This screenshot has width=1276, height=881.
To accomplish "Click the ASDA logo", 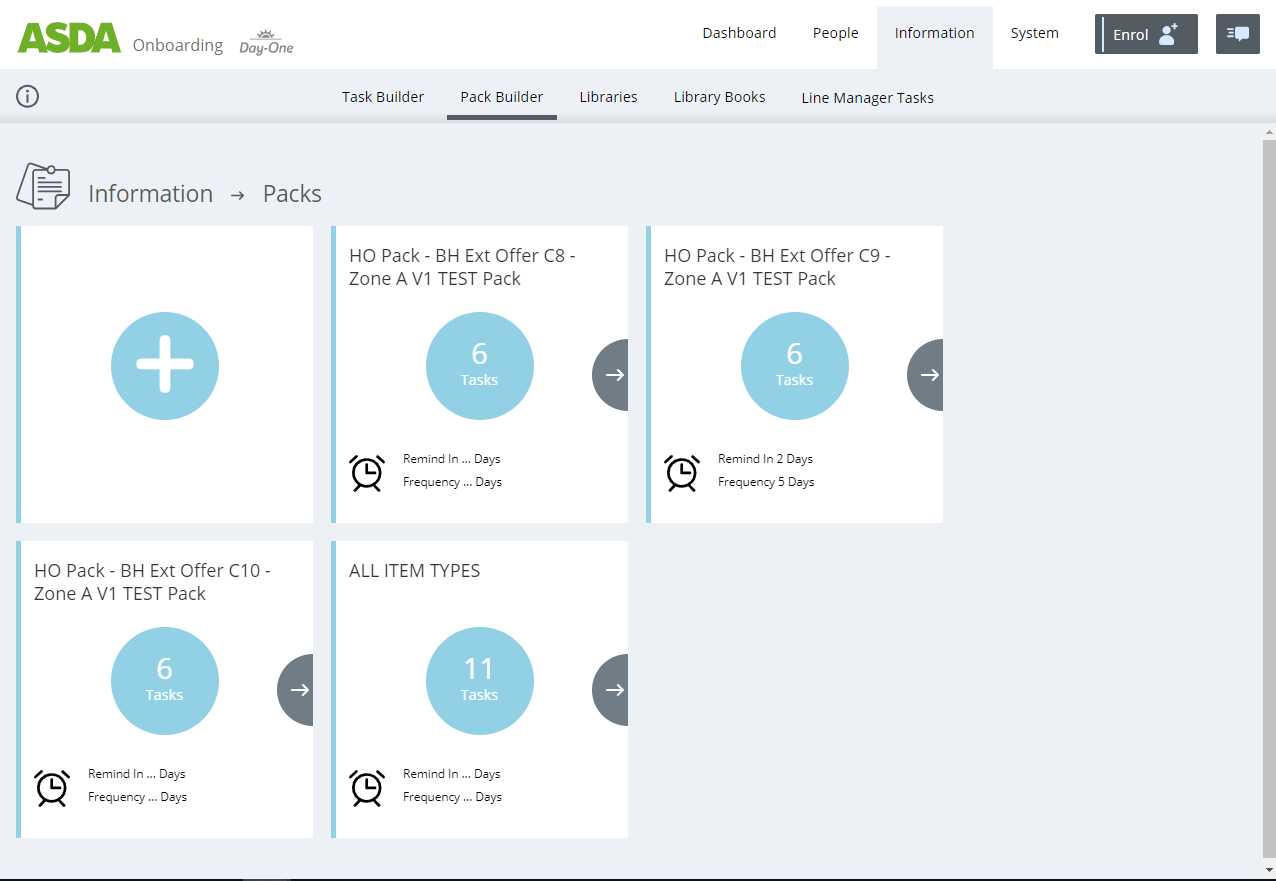I will (x=69, y=38).
